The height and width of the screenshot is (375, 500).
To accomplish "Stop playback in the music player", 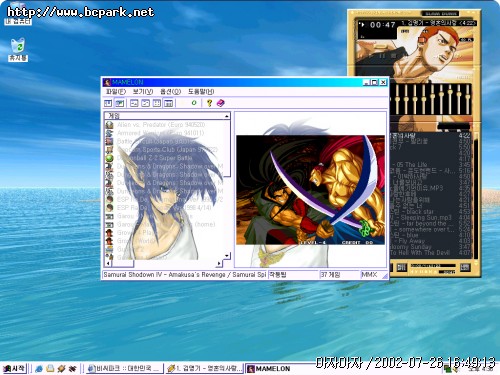I will (x=393, y=56).
